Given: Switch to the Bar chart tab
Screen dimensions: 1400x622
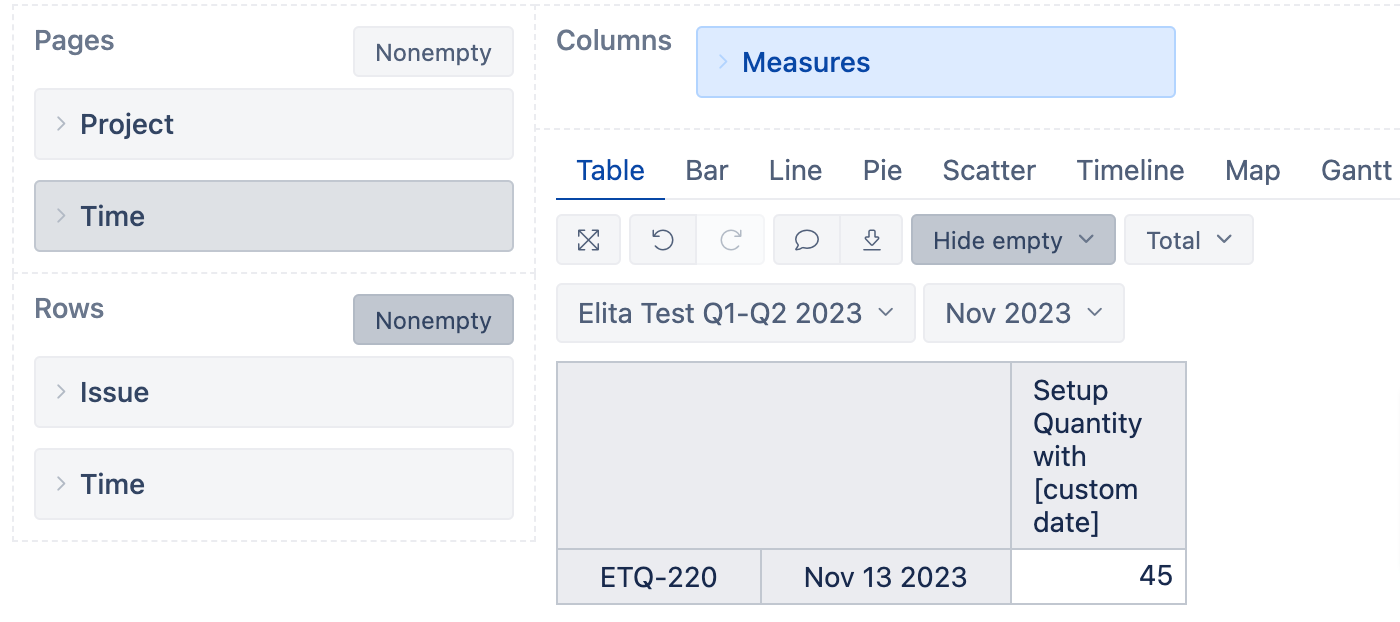Looking at the screenshot, I should pos(707,170).
